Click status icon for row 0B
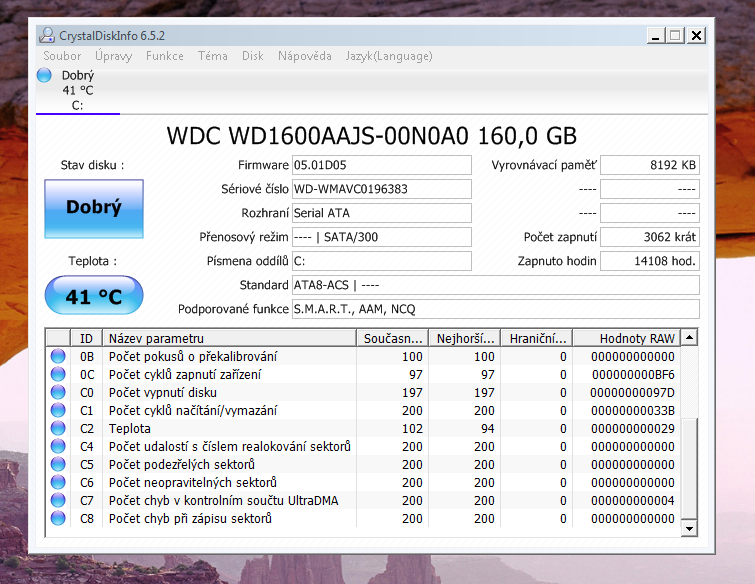755x584 pixels. click(57, 357)
